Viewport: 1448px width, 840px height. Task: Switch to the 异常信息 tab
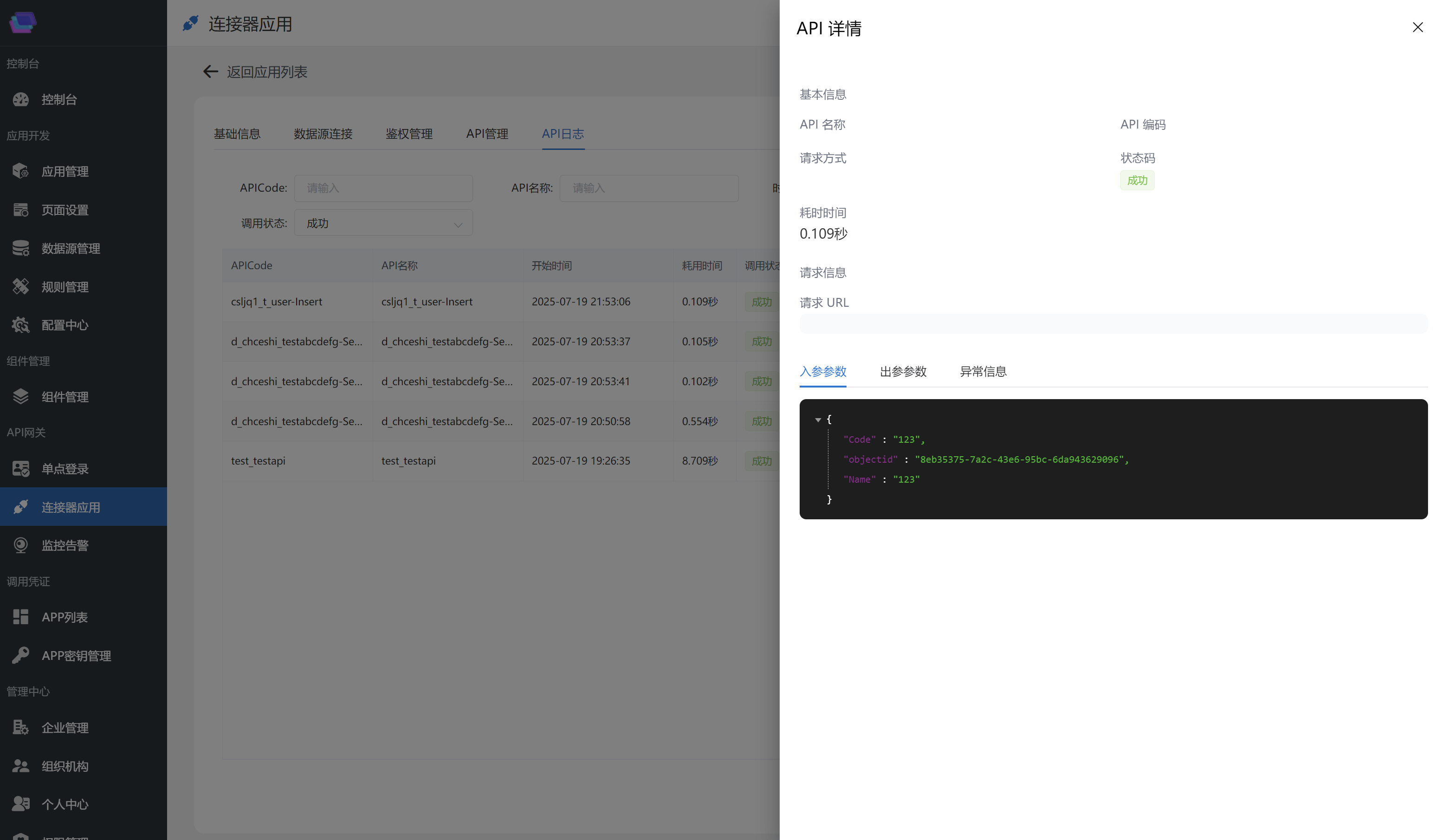[x=983, y=372]
